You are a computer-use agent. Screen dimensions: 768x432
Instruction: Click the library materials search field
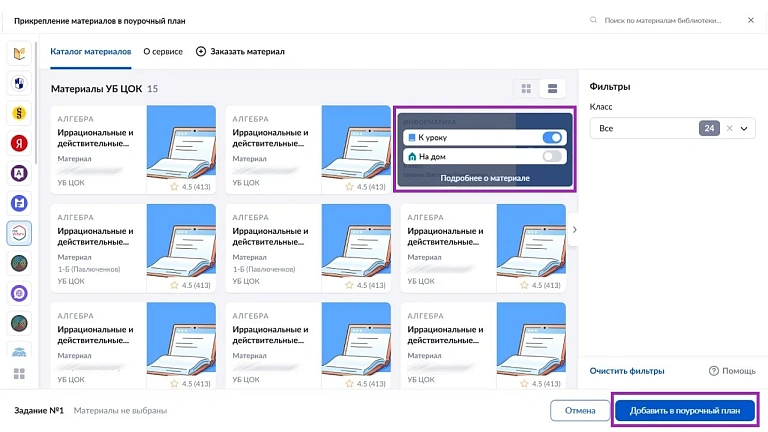662,20
